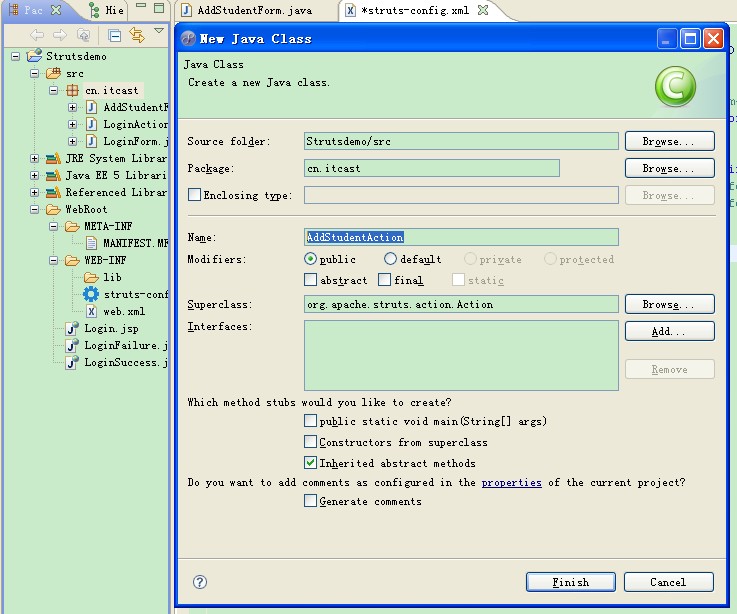Enable the Generate comments checkbox

tap(310, 501)
